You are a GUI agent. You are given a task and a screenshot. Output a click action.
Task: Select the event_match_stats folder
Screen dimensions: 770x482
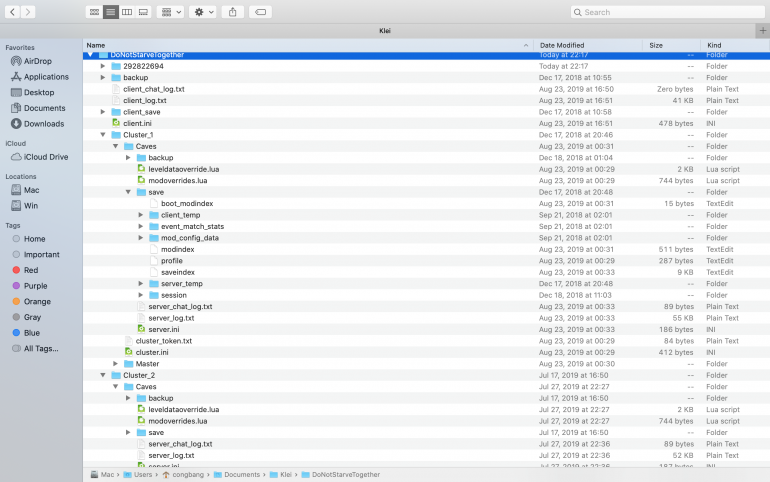[192, 227]
